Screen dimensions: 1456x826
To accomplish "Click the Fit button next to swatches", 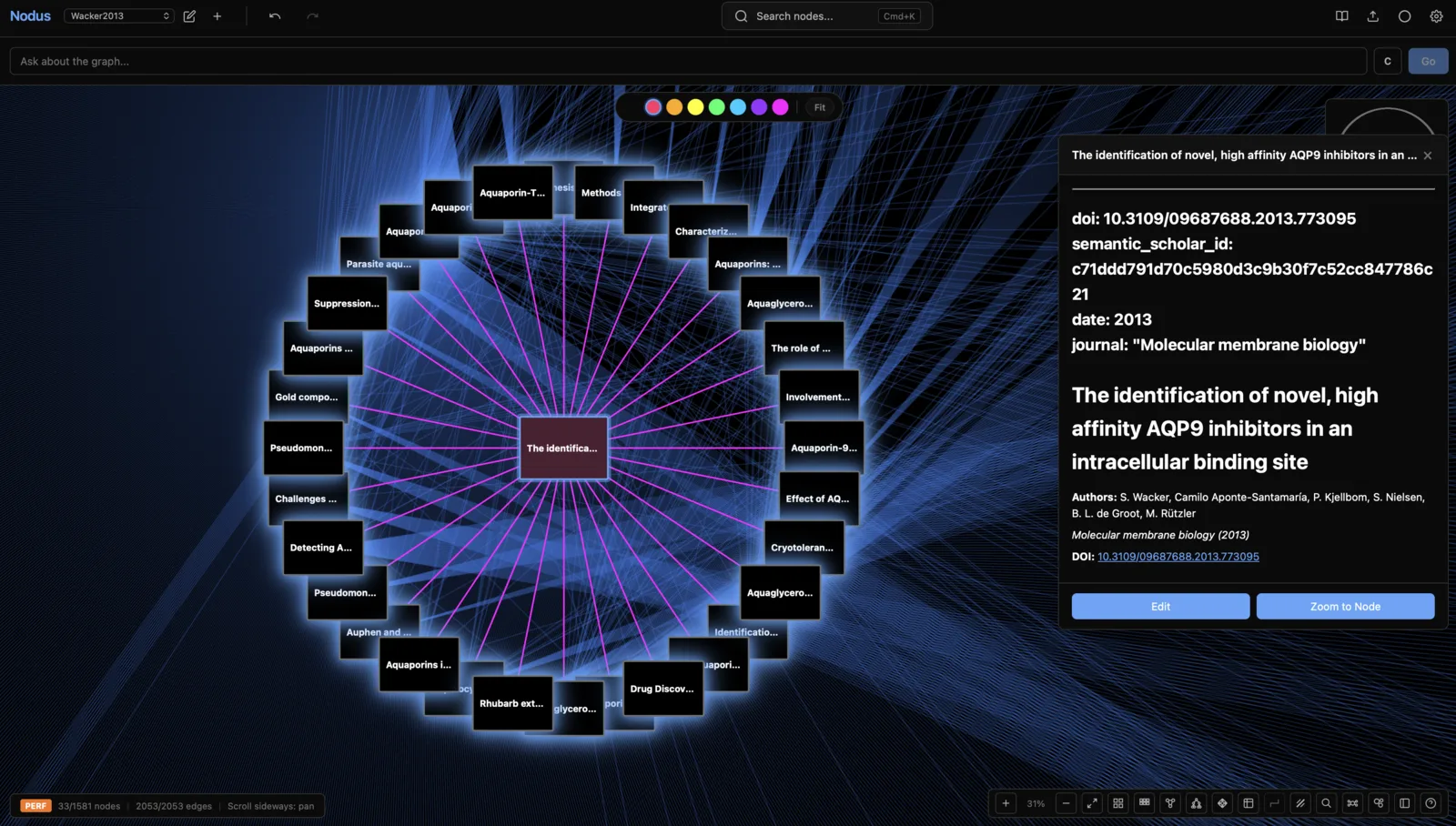I will pyautogui.click(x=820, y=107).
